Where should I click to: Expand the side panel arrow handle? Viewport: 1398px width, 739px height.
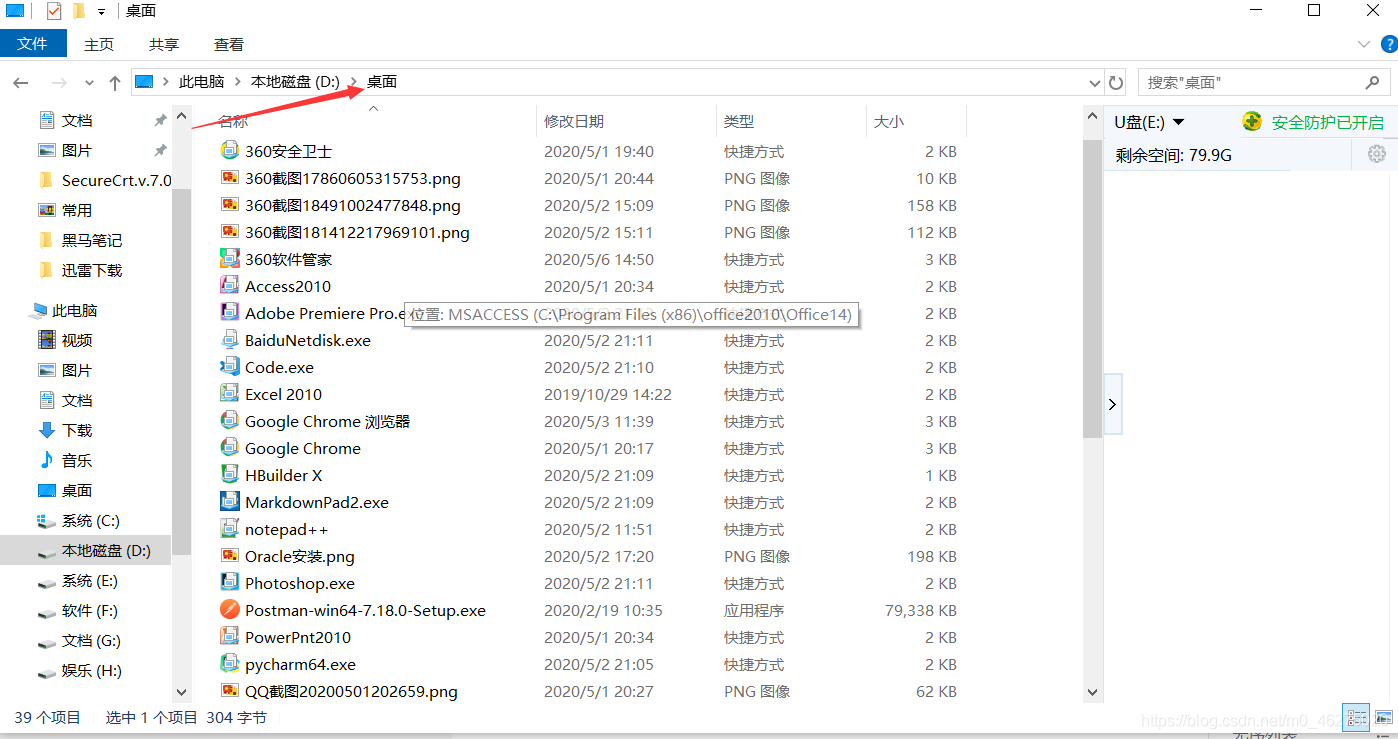1112,404
